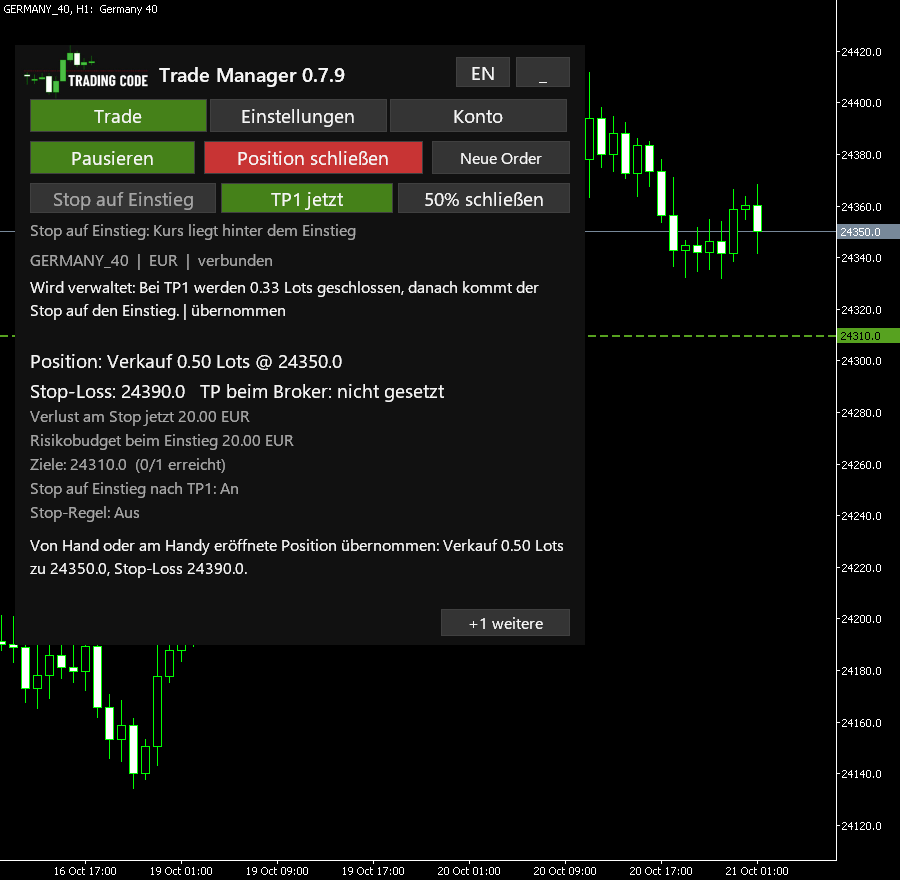Close half with 50% schließen
The height and width of the screenshot is (880, 900).
[x=484, y=199]
